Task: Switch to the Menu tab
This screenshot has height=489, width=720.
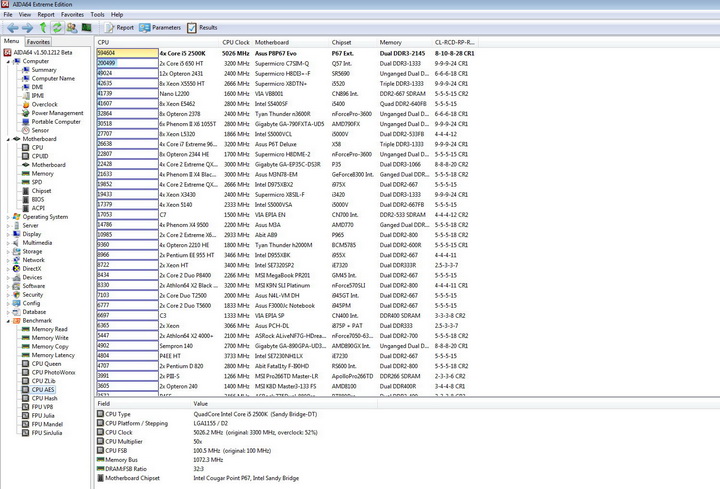Action: [x=11, y=41]
